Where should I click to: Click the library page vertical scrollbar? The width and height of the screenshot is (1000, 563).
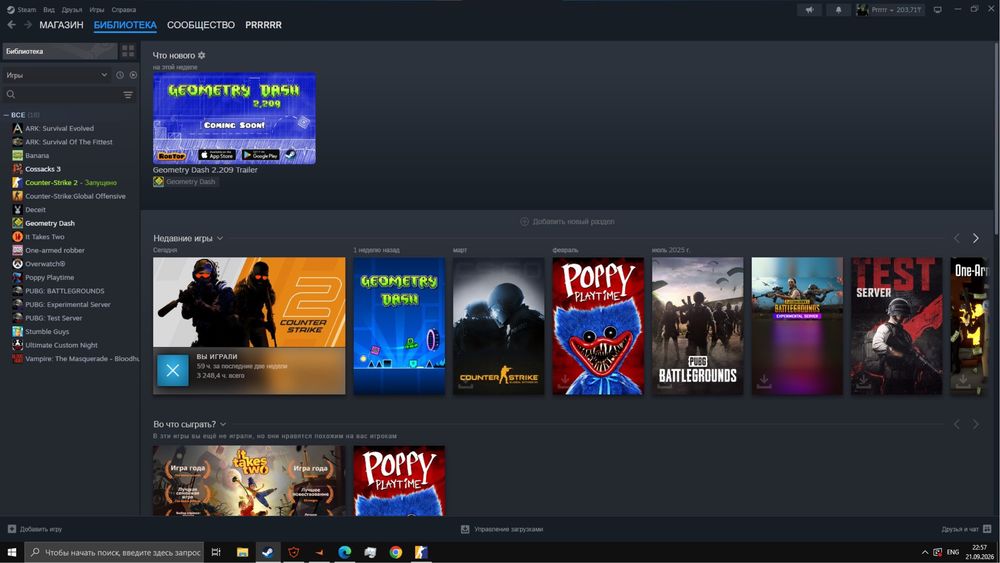pyautogui.click(x=996, y=137)
